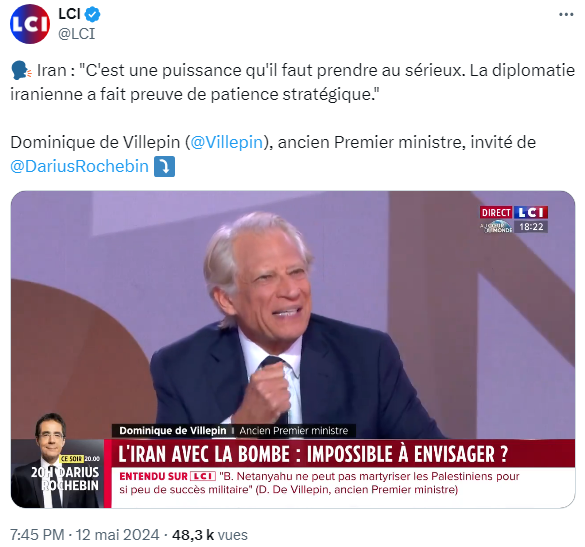Click the 18:22 clock overlay
The height and width of the screenshot is (547, 585).
[531, 227]
